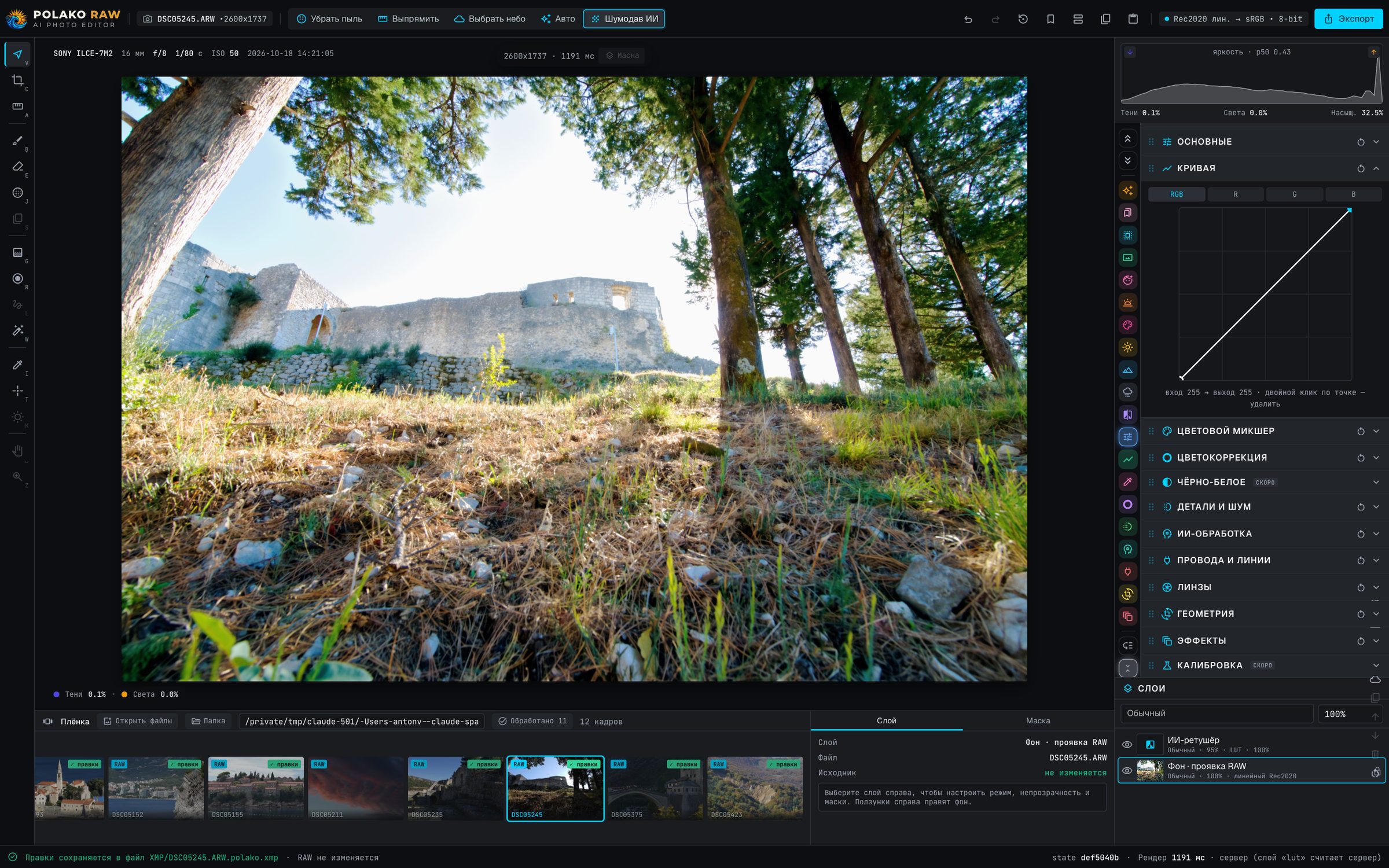Select the Eraser tool

pyautogui.click(x=18, y=167)
